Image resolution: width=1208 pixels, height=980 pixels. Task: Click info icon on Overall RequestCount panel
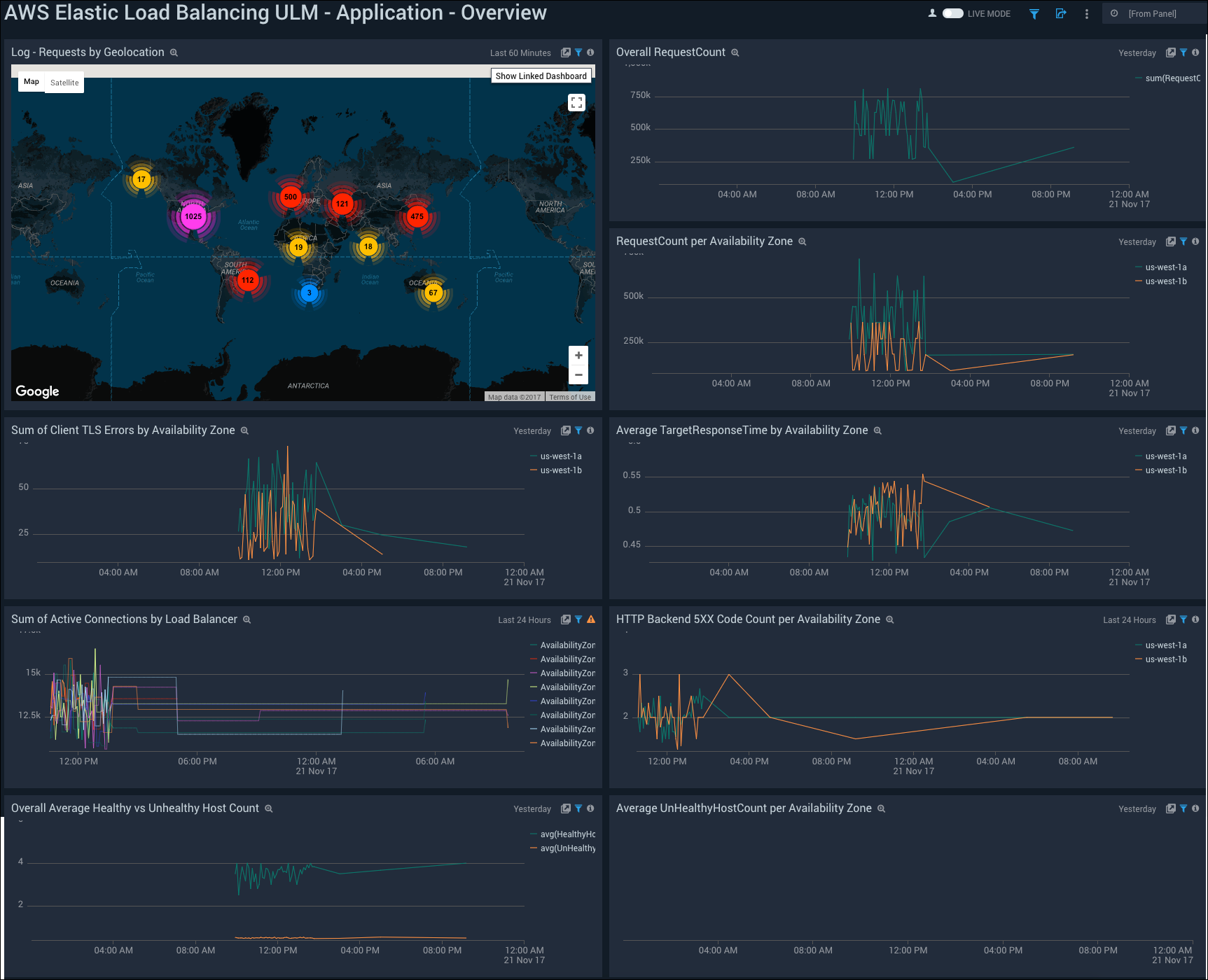pos(1195,52)
